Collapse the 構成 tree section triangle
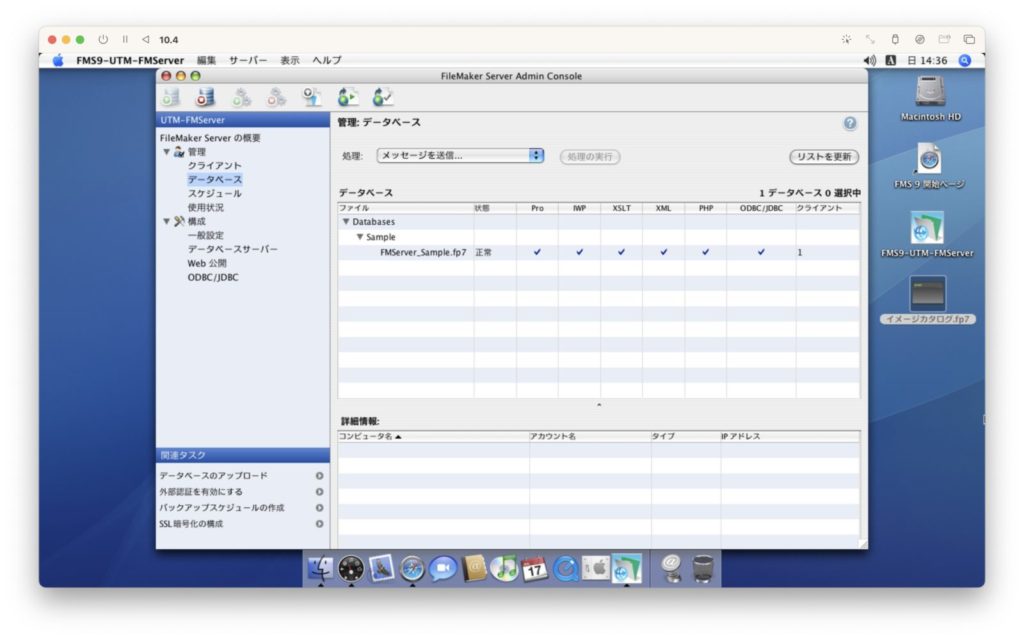 tap(167, 221)
